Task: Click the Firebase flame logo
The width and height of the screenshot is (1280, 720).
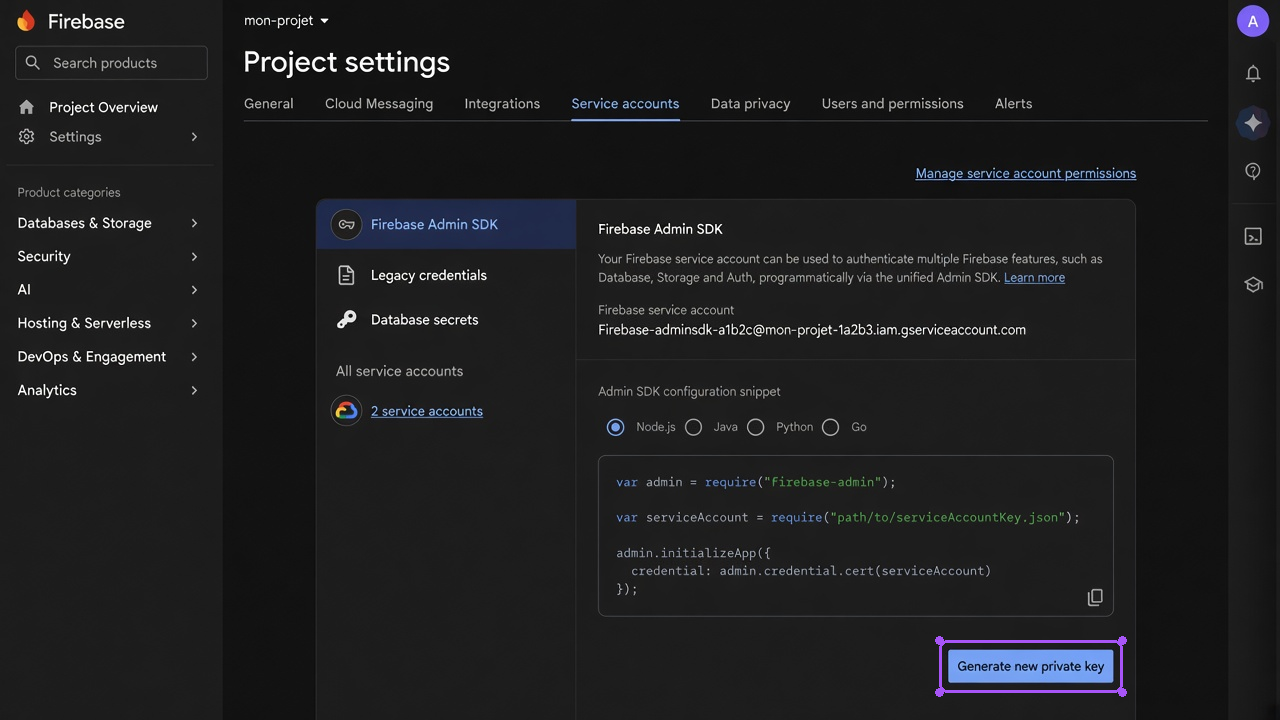Action: click(26, 21)
